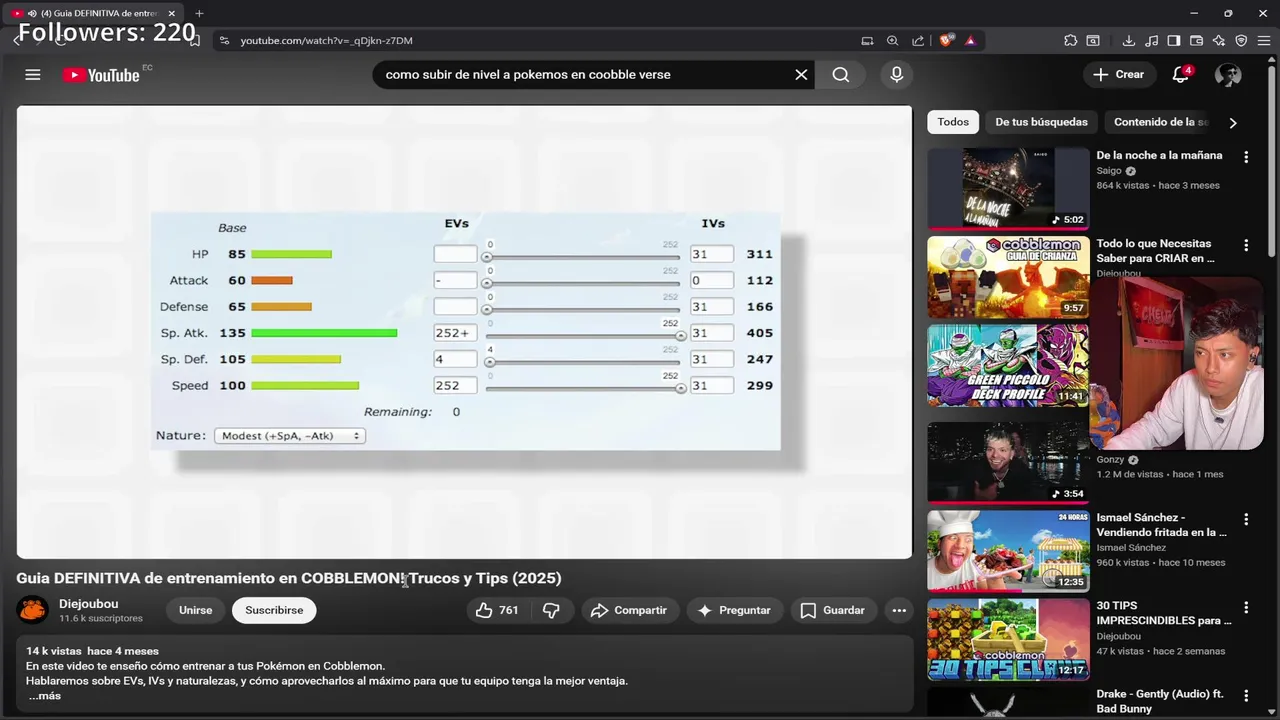
Task: Subscribe with the Suscribirse button
Action: 274,610
